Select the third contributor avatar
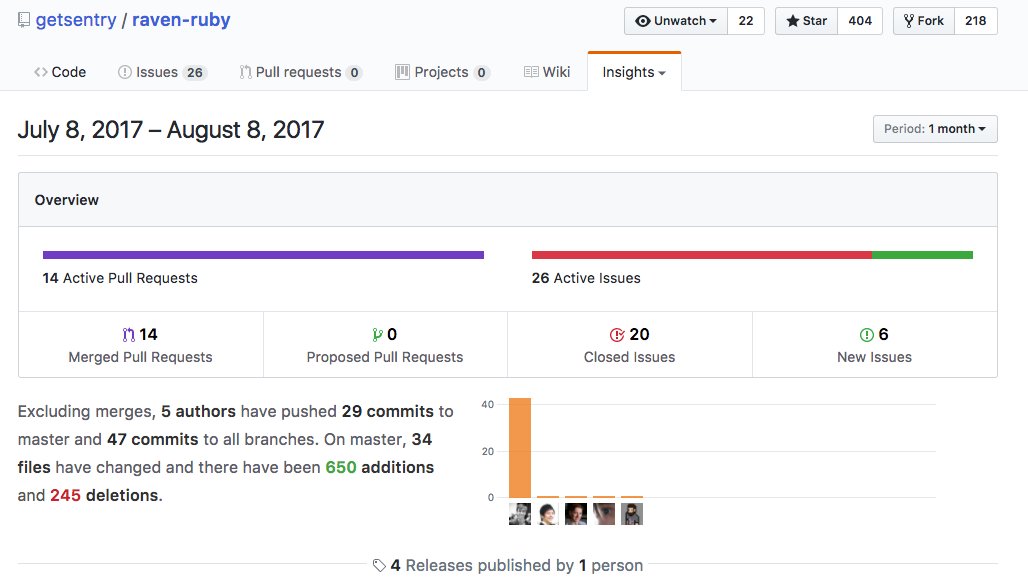1028x583 pixels. 576,514
